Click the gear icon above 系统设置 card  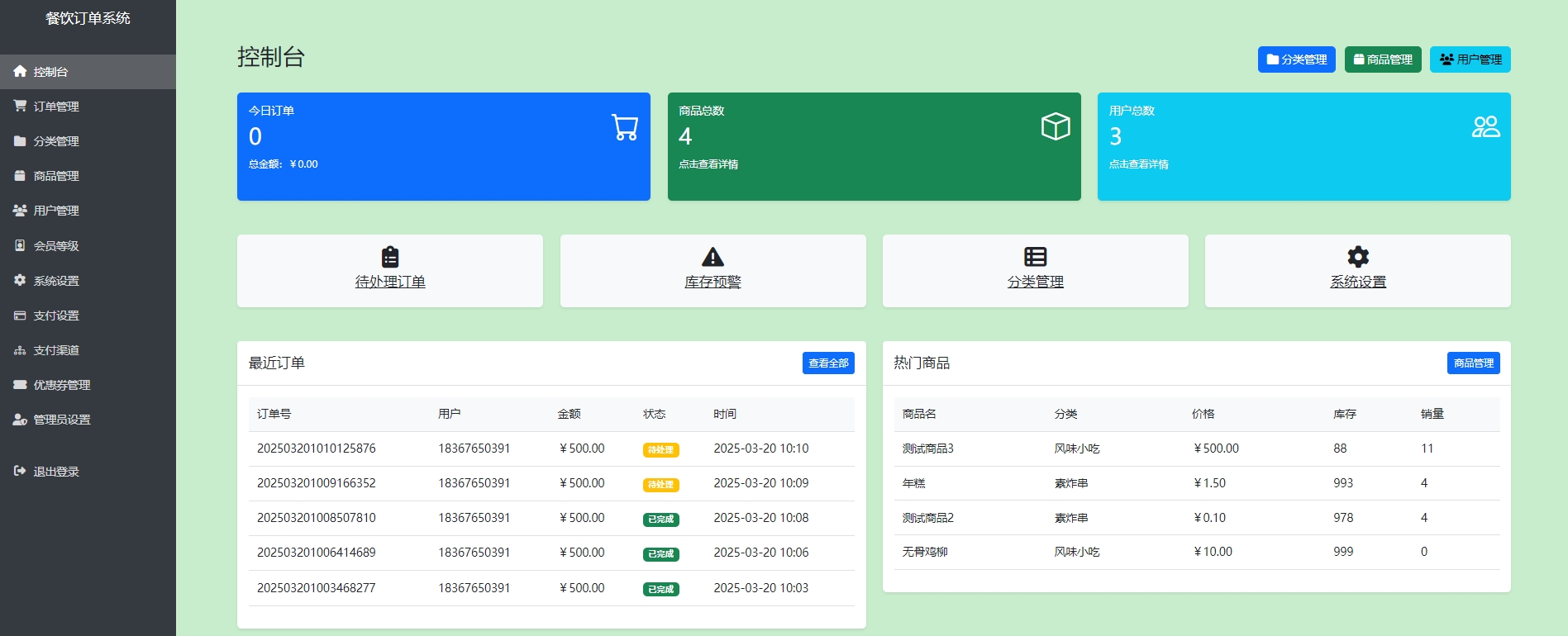click(x=1358, y=257)
